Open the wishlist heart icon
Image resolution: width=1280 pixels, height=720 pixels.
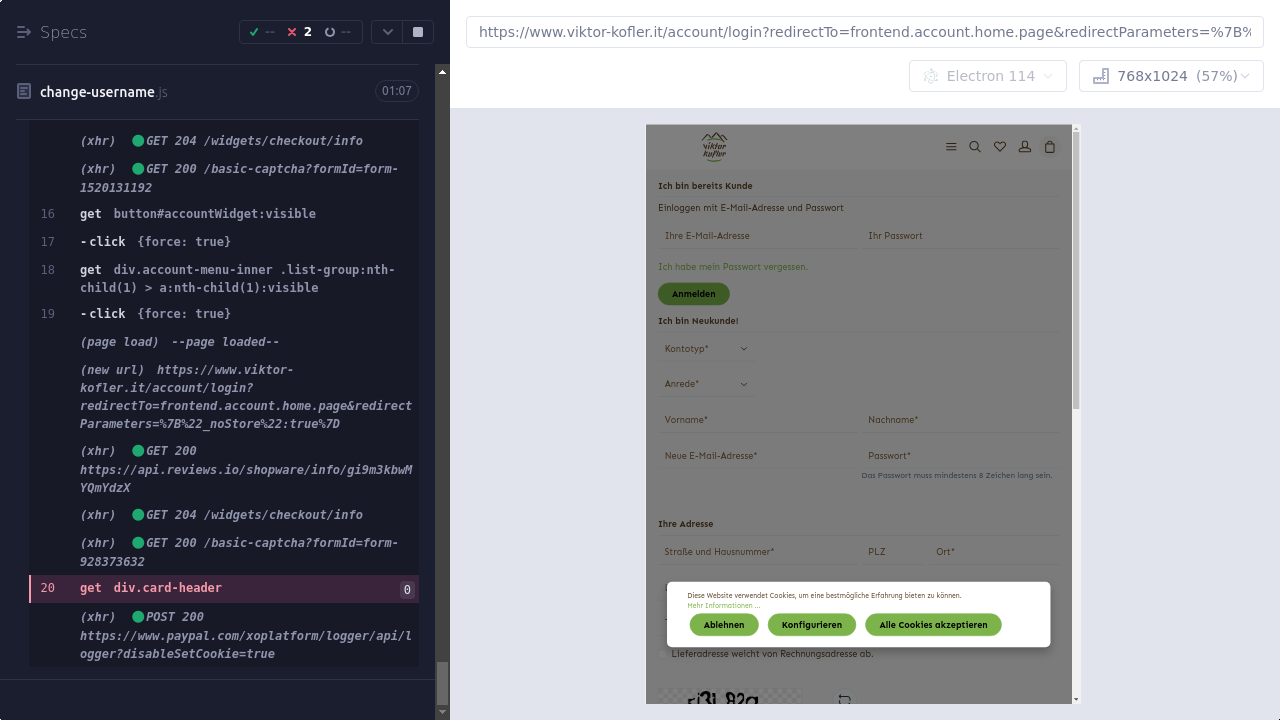[x=1000, y=147]
